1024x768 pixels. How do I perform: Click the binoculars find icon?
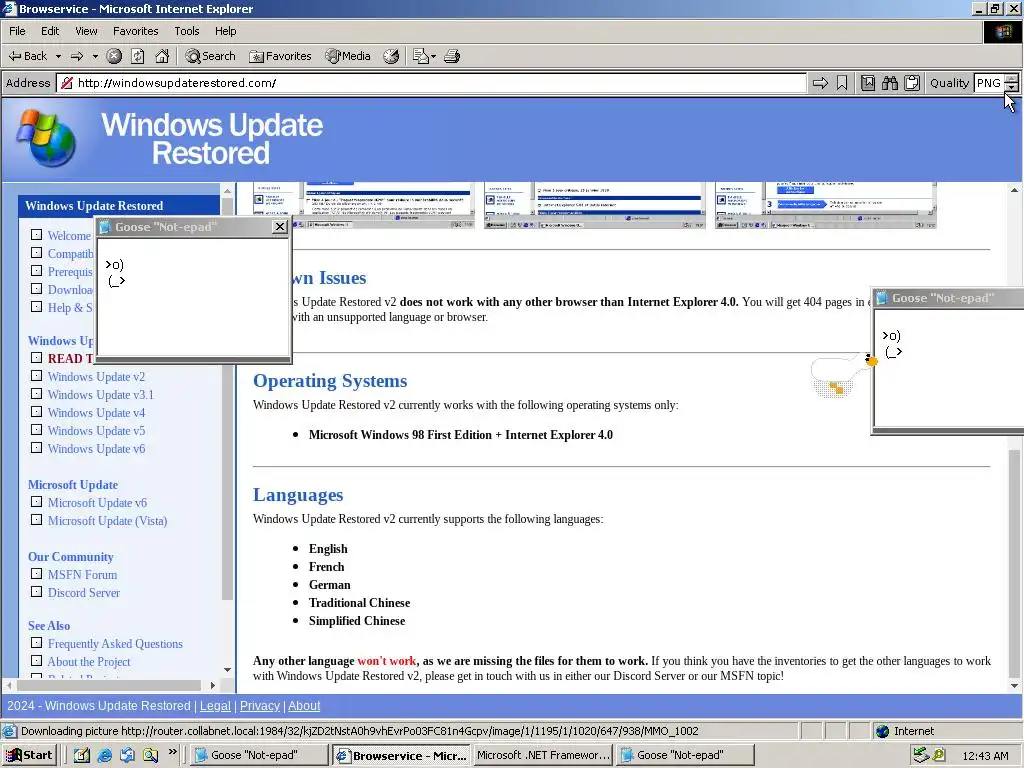point(889,83)
